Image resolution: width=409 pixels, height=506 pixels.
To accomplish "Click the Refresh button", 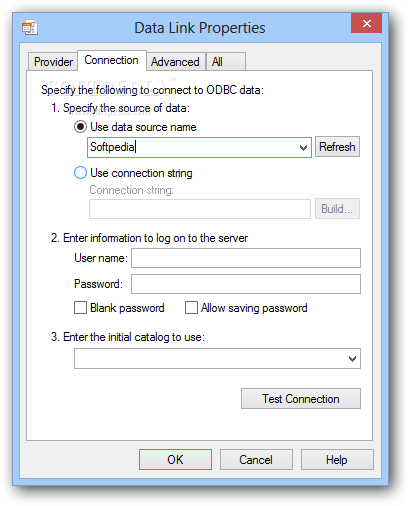I will coord(337,147).
